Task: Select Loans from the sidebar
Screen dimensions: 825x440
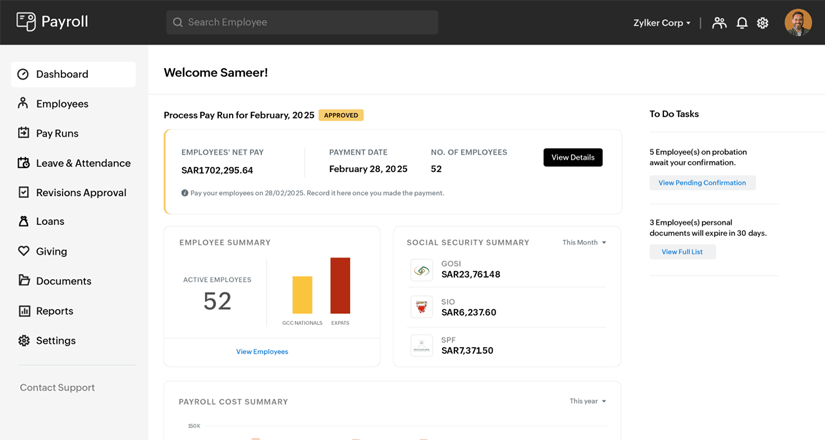Action: tap(50, 222)
